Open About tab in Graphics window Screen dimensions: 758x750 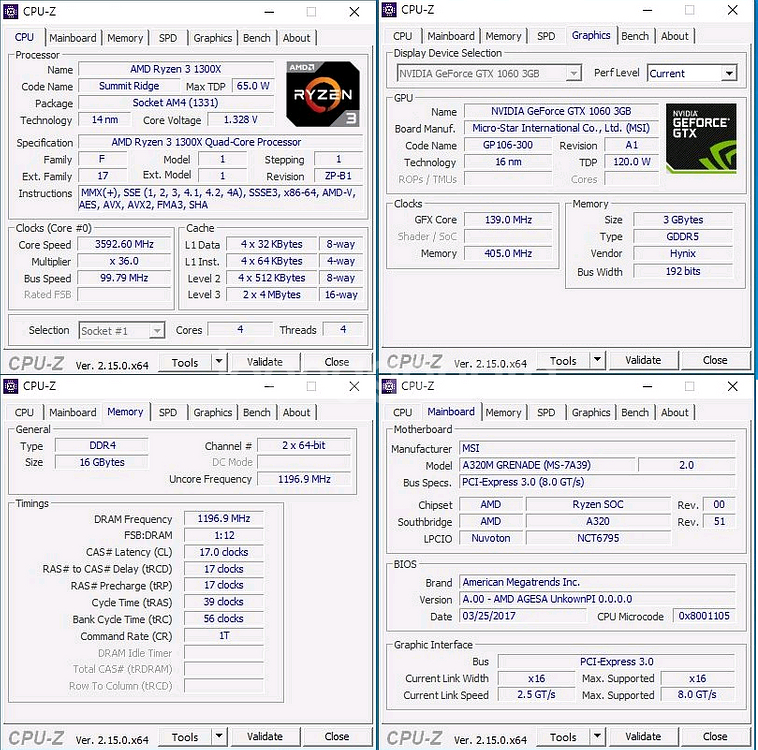(x=674, y=36)
